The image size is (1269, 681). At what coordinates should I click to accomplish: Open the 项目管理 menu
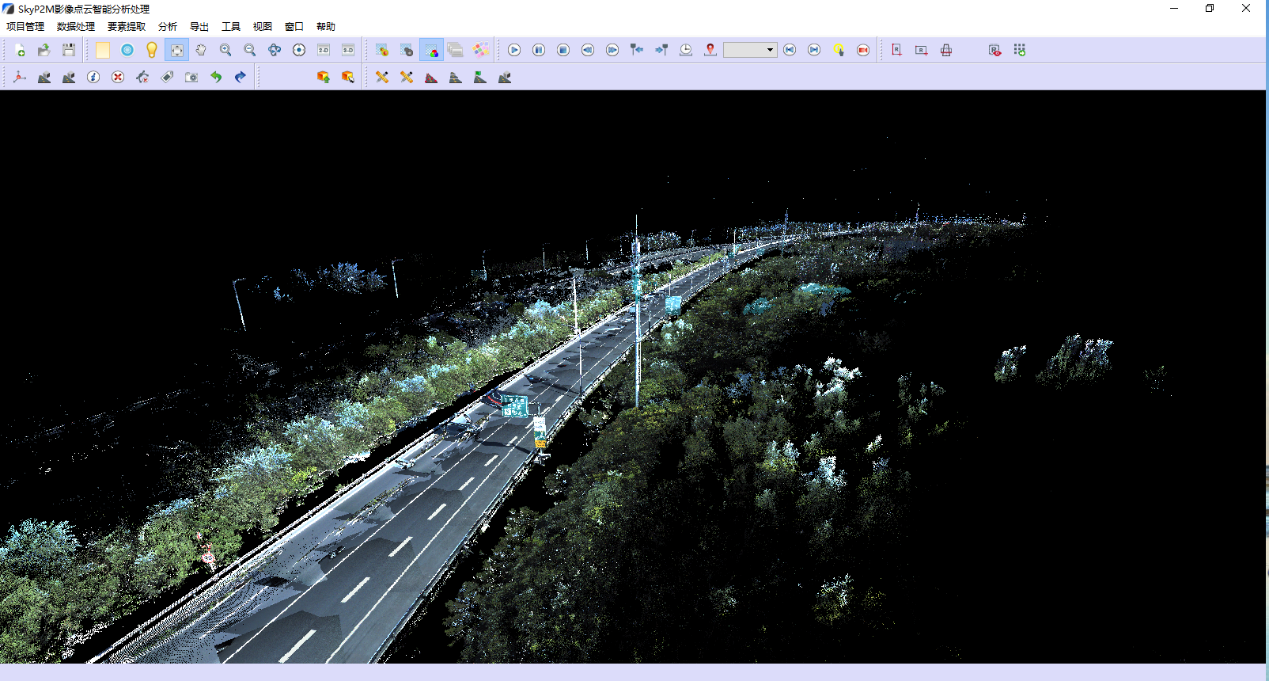click(x=25, y=27)
